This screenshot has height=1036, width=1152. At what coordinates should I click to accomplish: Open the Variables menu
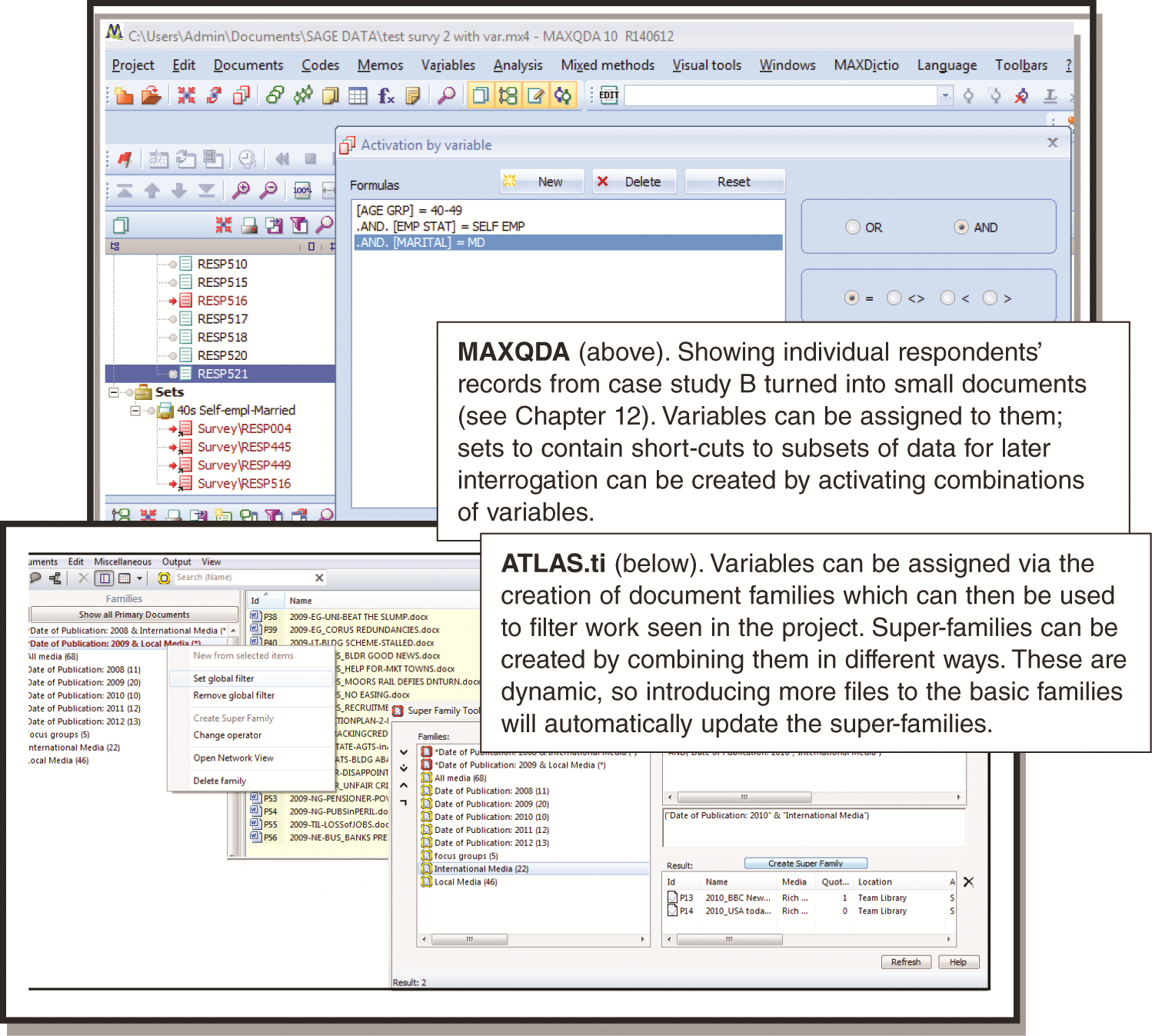[x=448, y=65]
